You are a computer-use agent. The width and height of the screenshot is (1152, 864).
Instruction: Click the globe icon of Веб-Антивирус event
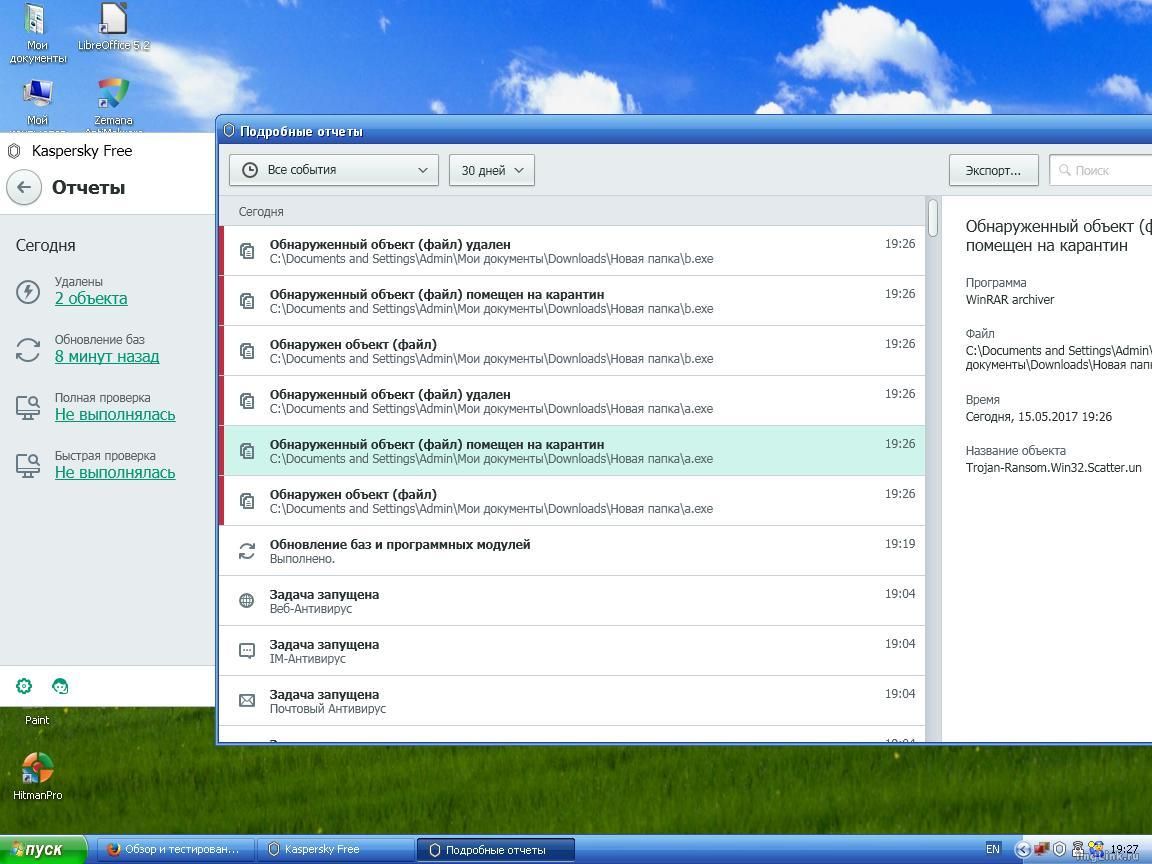pos(247,601)
